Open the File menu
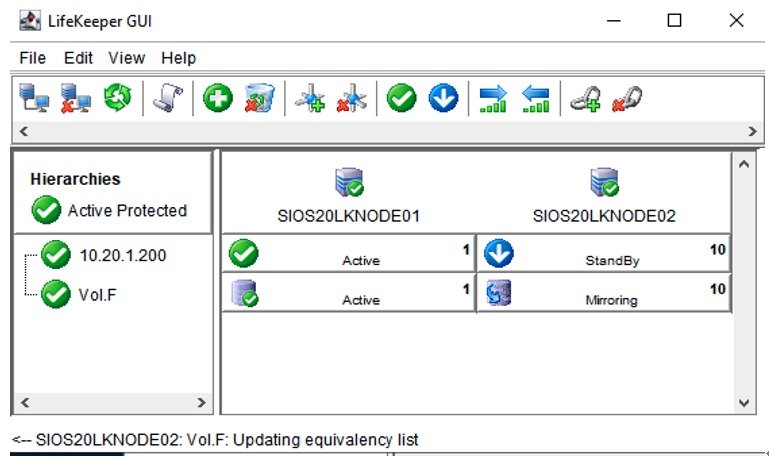769x459 pixels. pyautogui.click(x=32, y=58)
